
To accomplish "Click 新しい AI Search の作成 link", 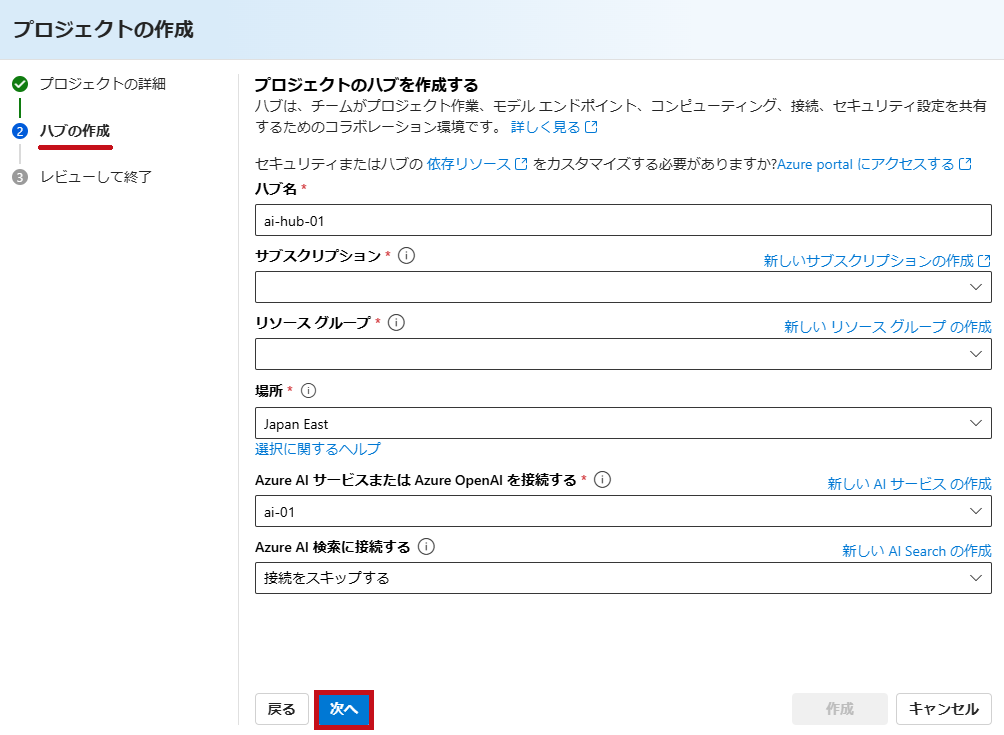I will pyautogui.click(x=916, y=551).
